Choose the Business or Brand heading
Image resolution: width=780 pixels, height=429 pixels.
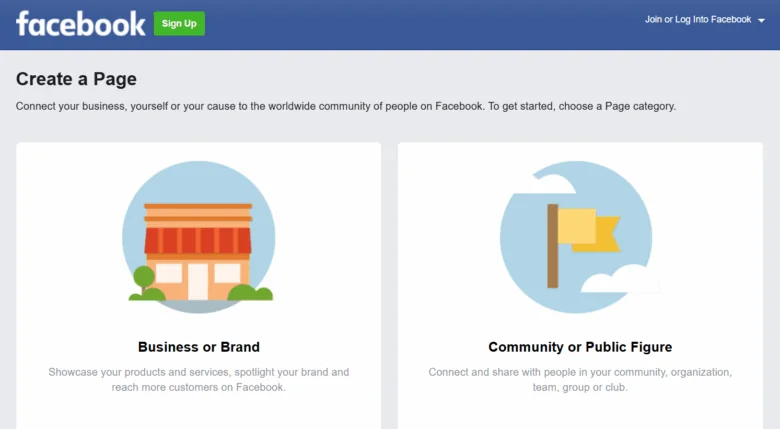point(199,347)
